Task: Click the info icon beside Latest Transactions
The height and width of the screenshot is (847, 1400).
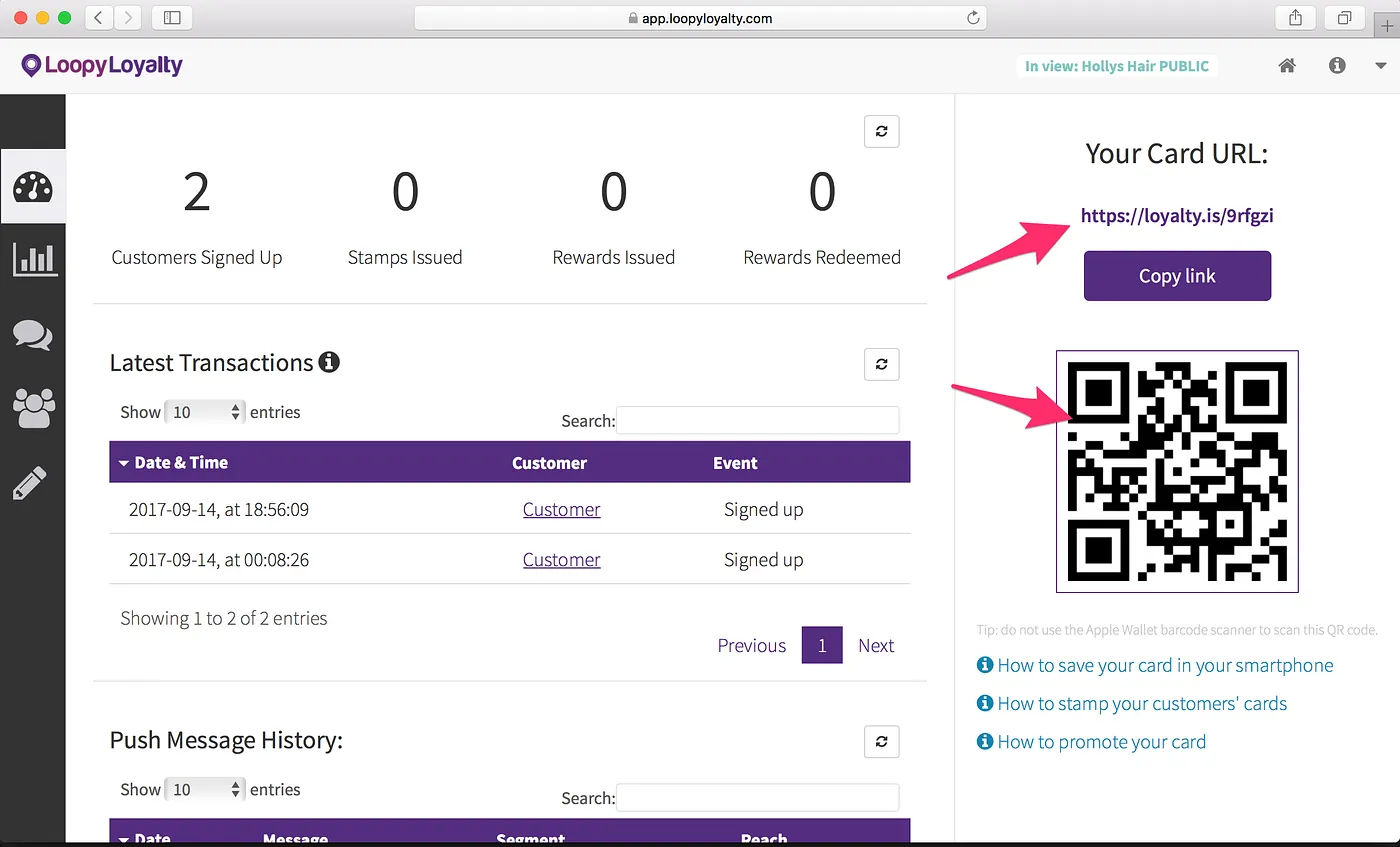Action: pyautogui.click(x=329, y=362)
